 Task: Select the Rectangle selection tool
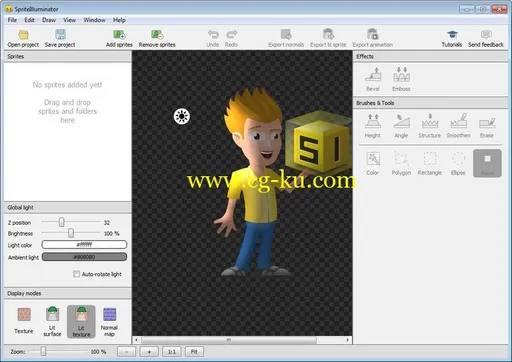[x=430, y=163]
